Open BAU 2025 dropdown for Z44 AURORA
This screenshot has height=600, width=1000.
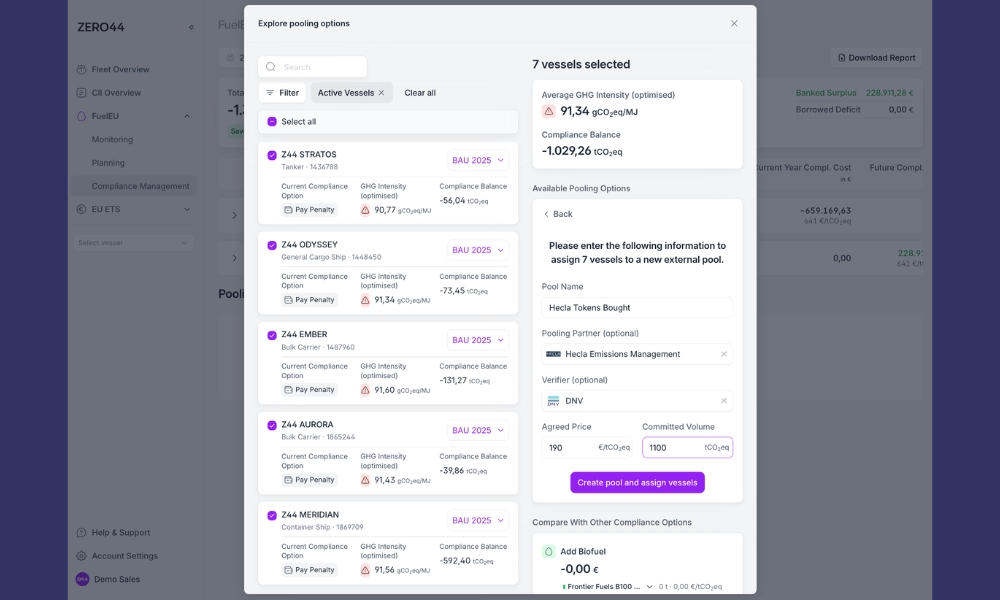point(478,430)
